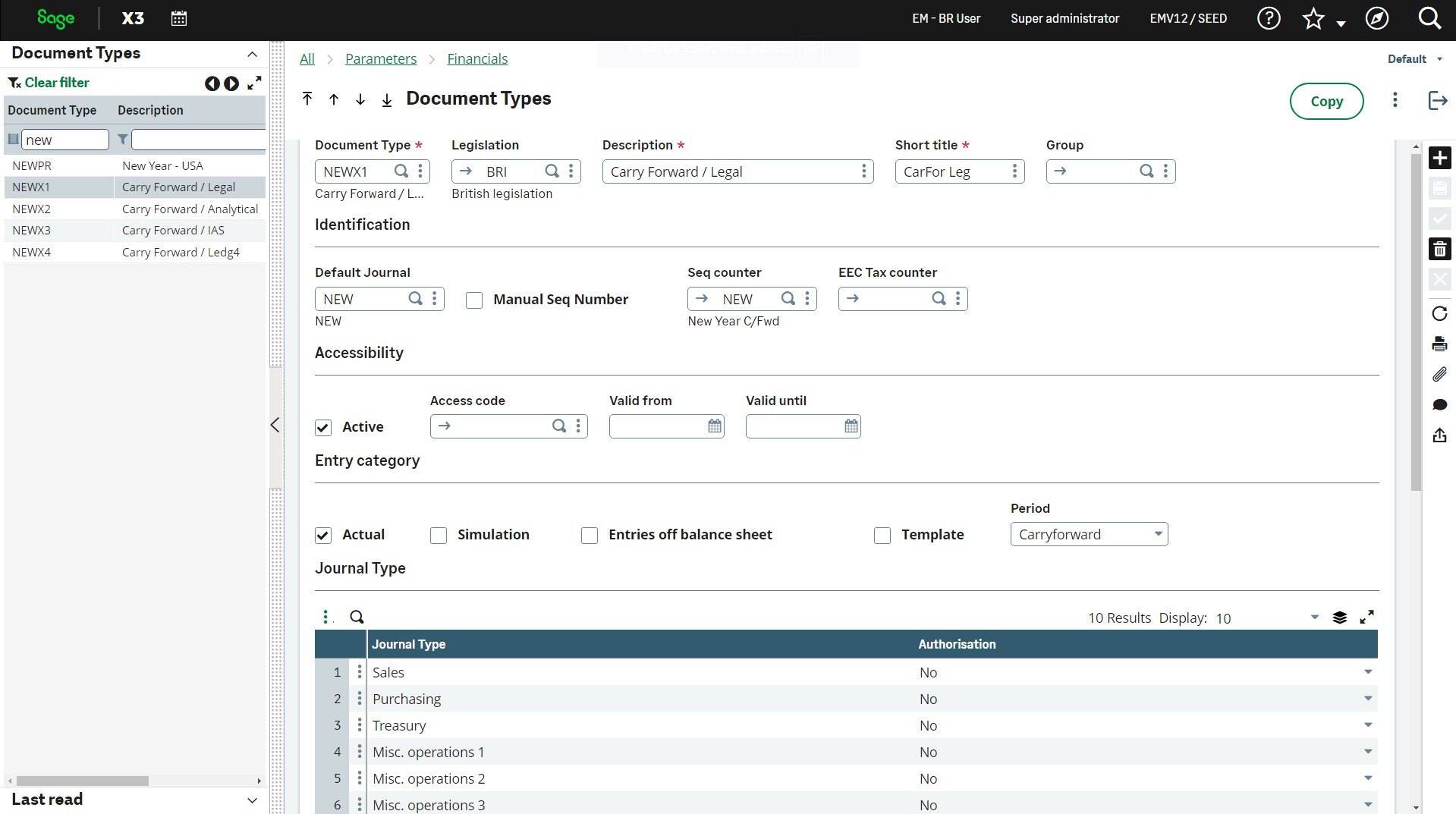Open the Parameters breadcrumb link
Viewport: 1456px width, 814px height.
(381, 59)
